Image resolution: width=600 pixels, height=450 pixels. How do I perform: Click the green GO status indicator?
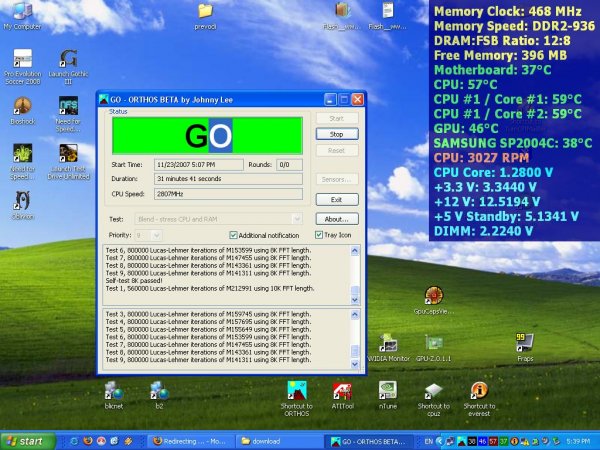coord(207,135)
